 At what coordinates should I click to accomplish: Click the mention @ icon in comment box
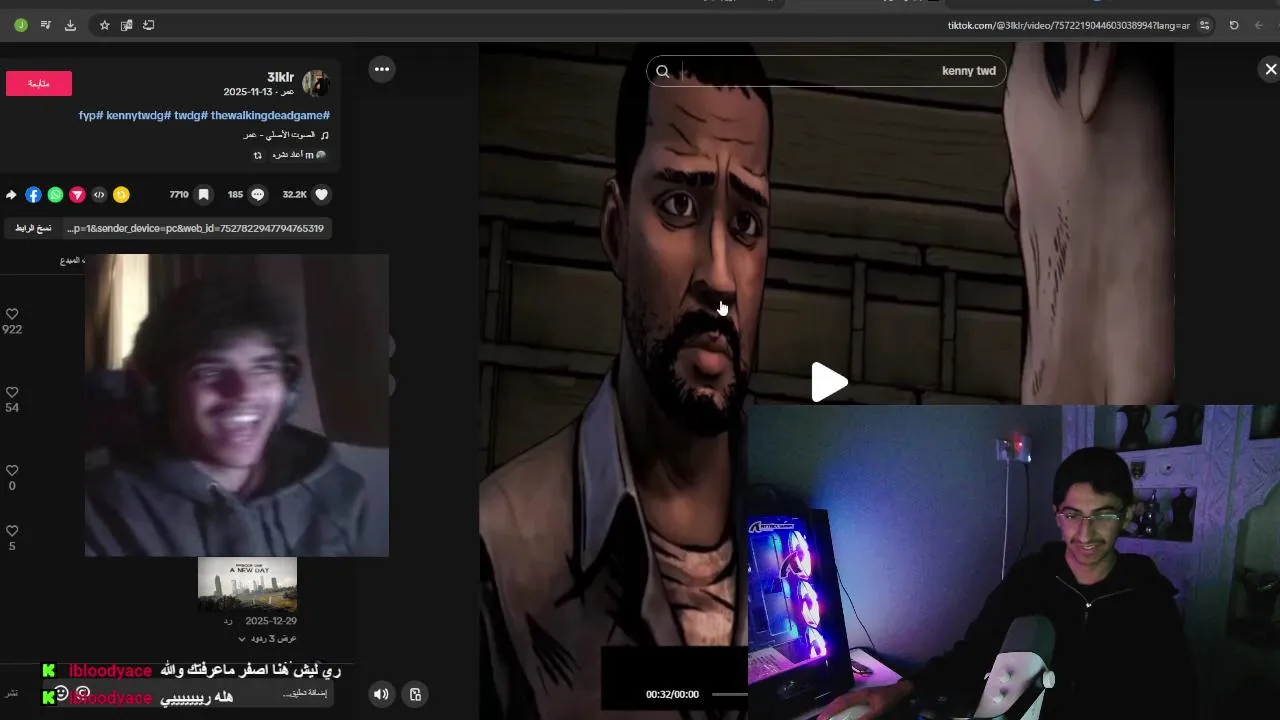(x=83, y=692)
